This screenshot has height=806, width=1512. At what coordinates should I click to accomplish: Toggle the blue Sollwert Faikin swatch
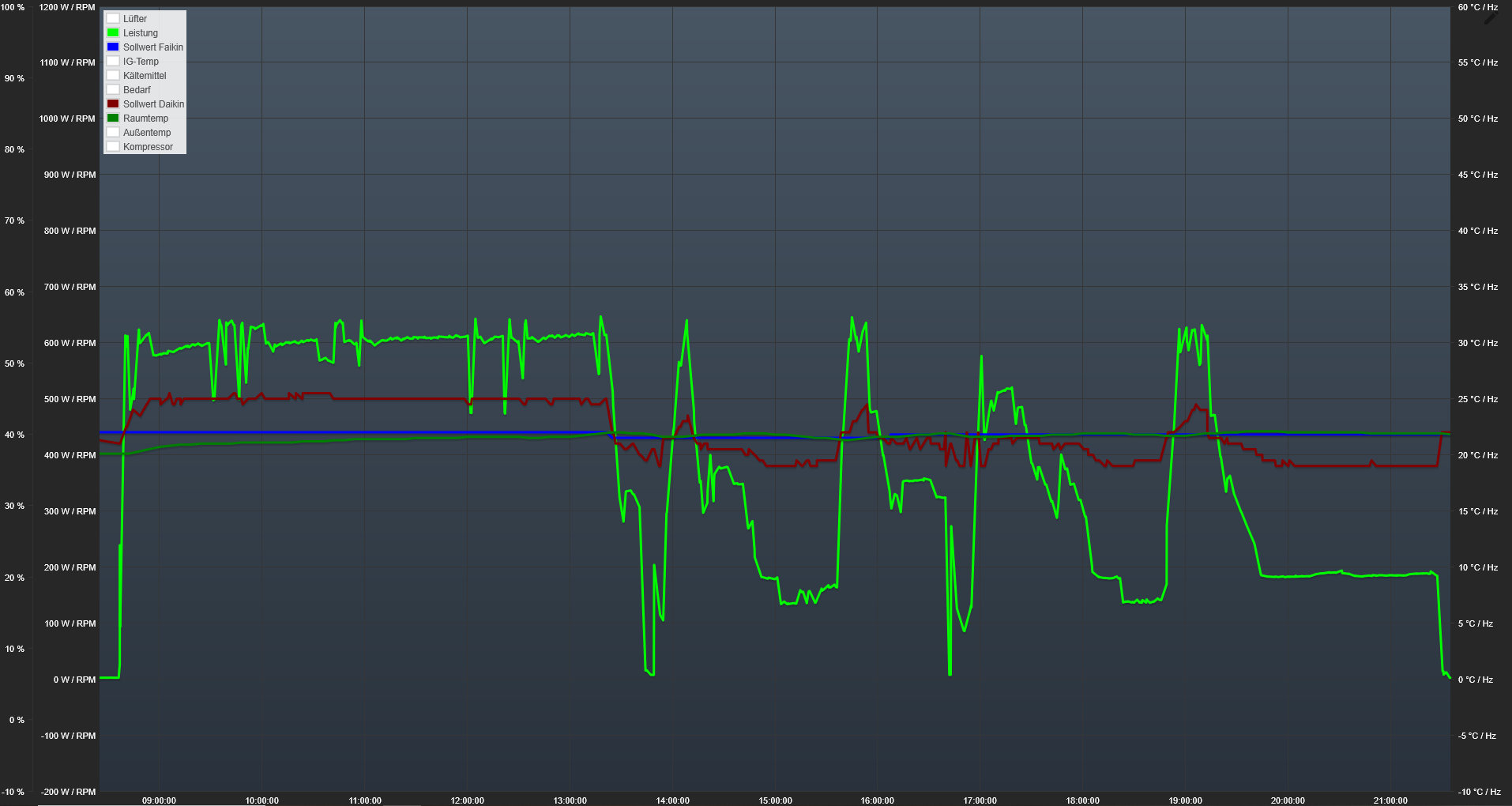pyautogui.click(x=113, y=47)
